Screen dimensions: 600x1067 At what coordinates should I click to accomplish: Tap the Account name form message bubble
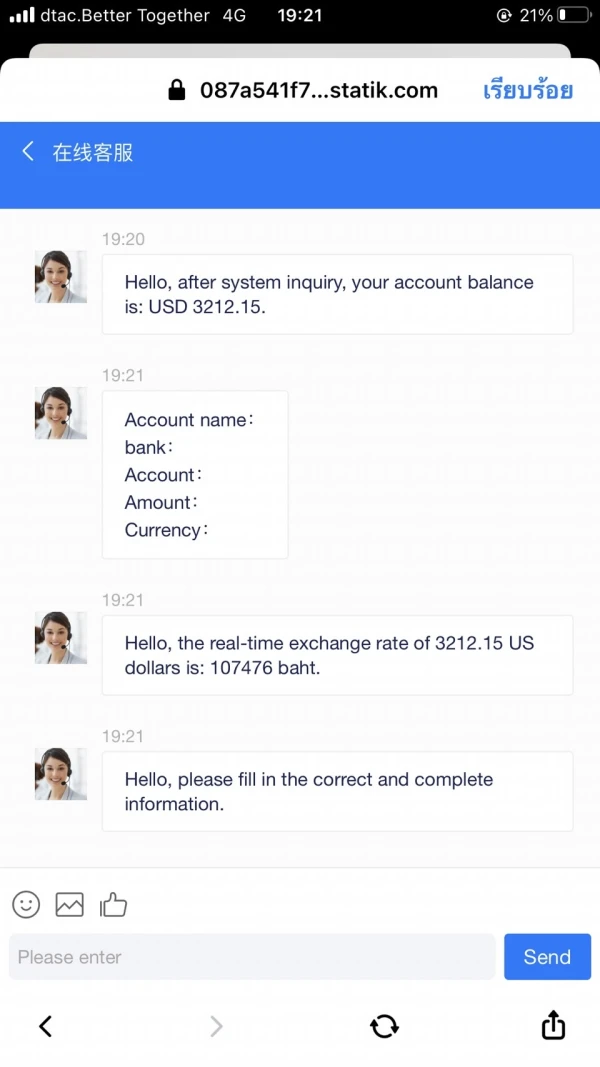click(x=195, y=475)
